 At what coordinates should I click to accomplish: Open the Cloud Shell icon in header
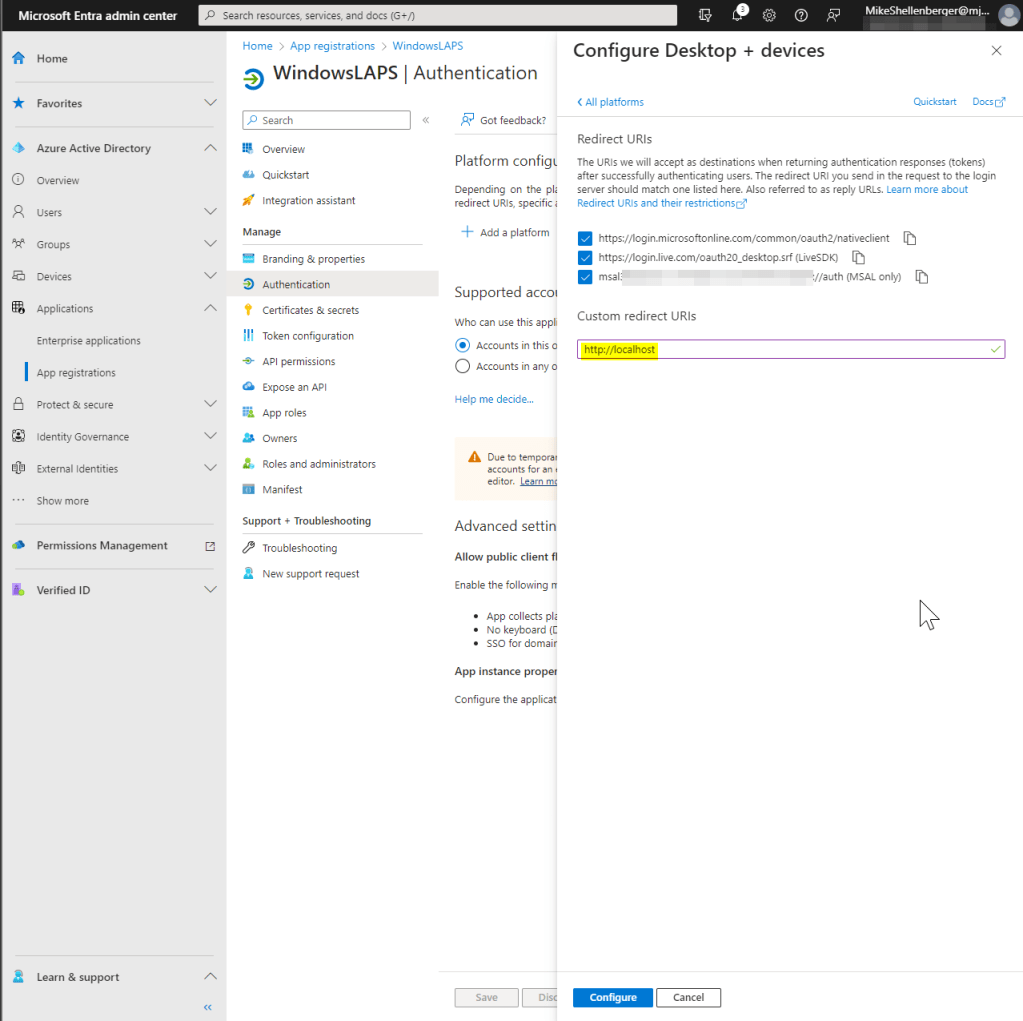(x=706, y=15)
